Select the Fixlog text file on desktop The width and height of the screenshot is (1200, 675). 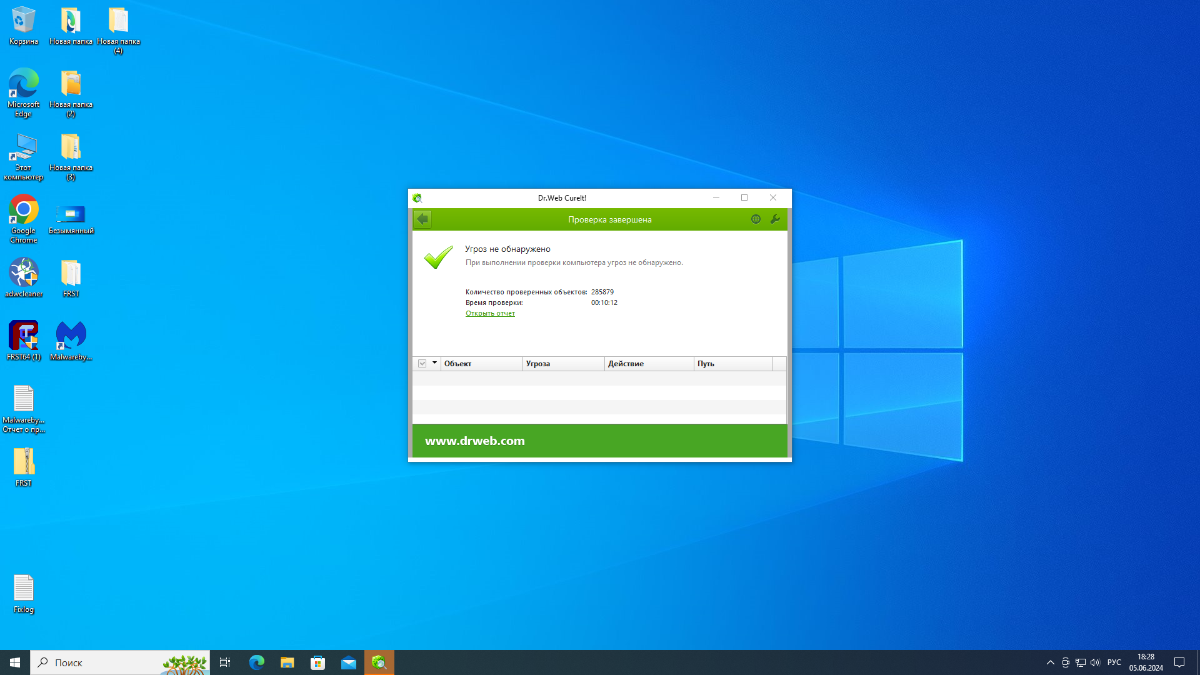[x=23, y=590]
